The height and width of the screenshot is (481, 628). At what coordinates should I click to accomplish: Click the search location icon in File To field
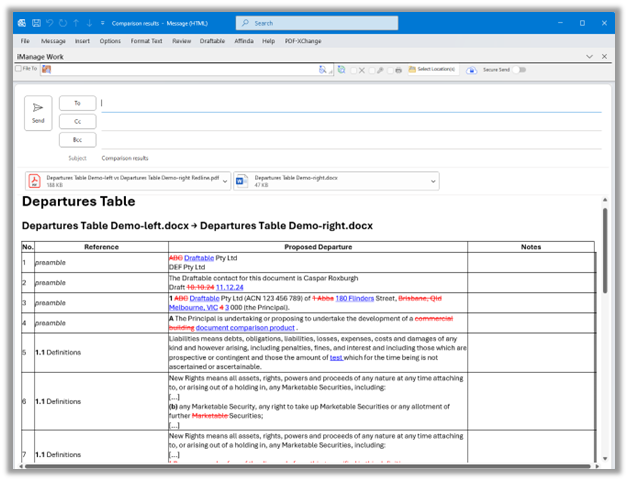pos(322,70)
